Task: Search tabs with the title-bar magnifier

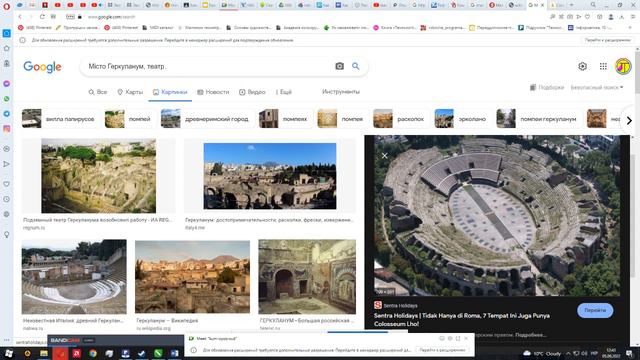Action: click(x=593, y=5)
